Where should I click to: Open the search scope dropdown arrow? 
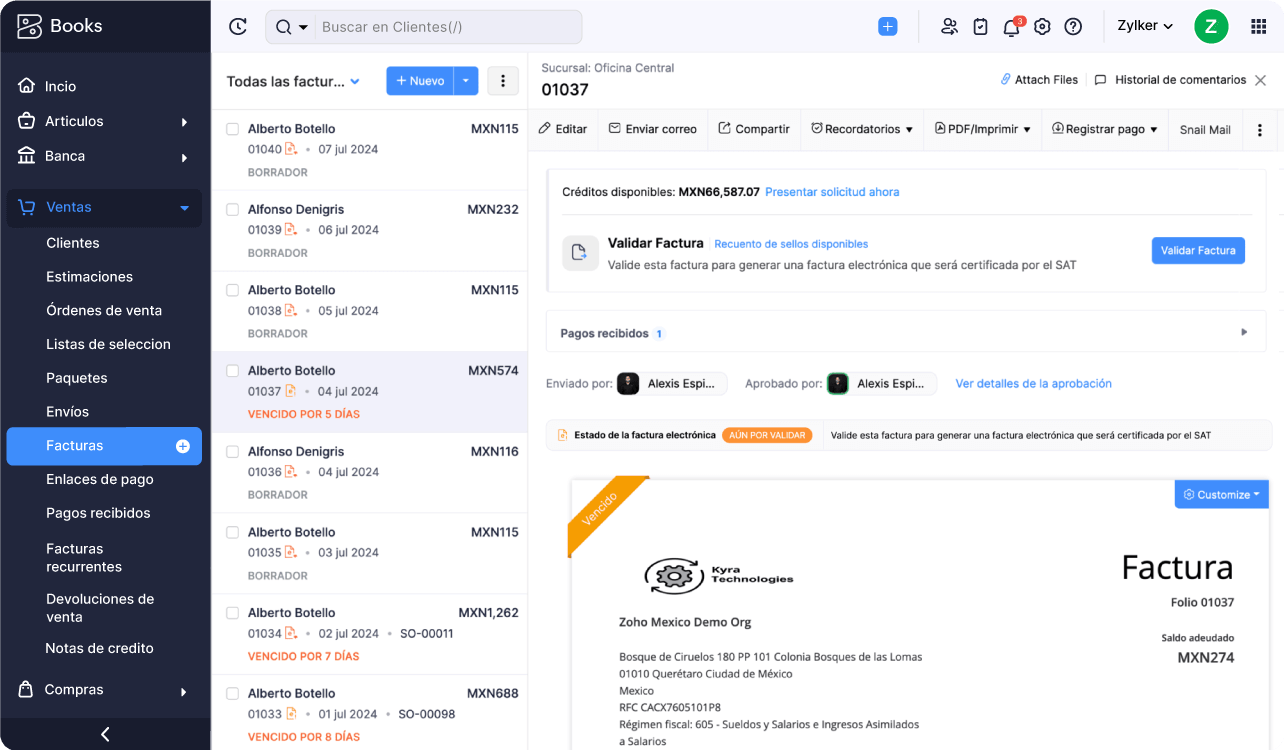[304, 27]
